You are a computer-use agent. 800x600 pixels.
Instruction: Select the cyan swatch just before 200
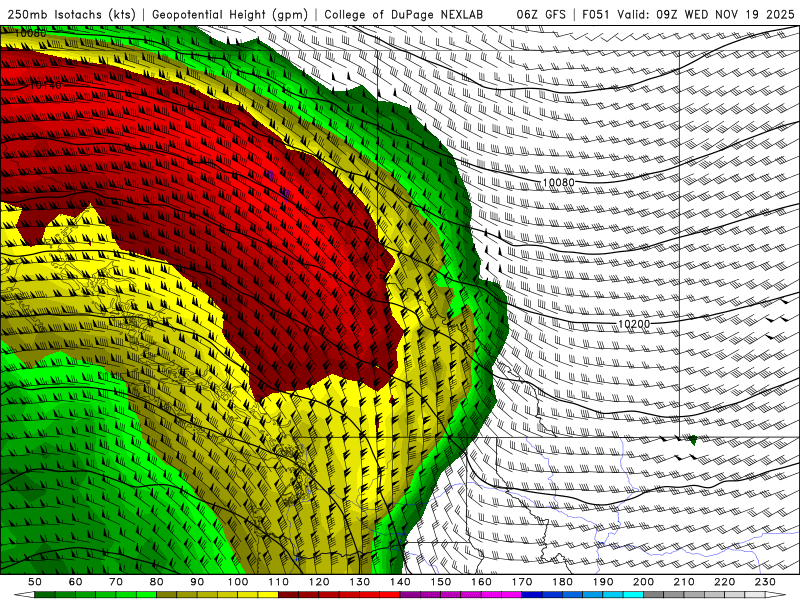pos(633,594)
